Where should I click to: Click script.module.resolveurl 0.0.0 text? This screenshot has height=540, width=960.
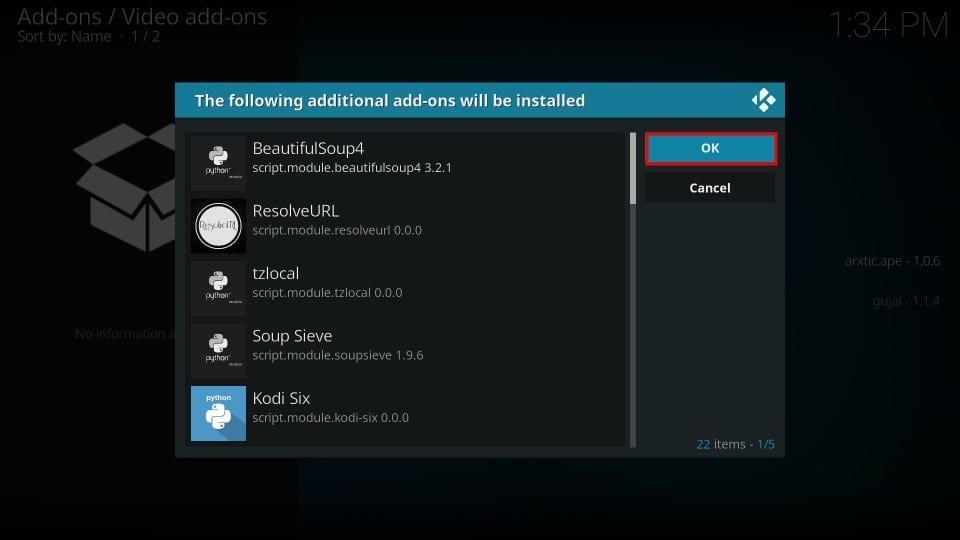point(337,230)
